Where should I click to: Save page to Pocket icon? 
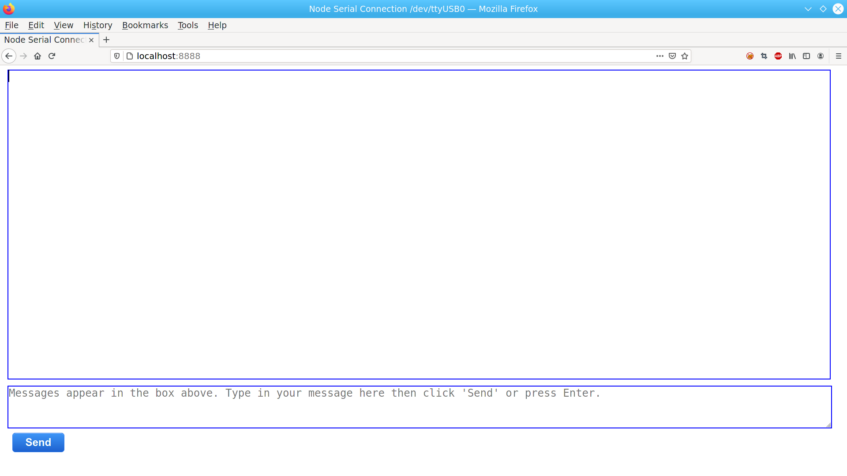coord(672,56)
